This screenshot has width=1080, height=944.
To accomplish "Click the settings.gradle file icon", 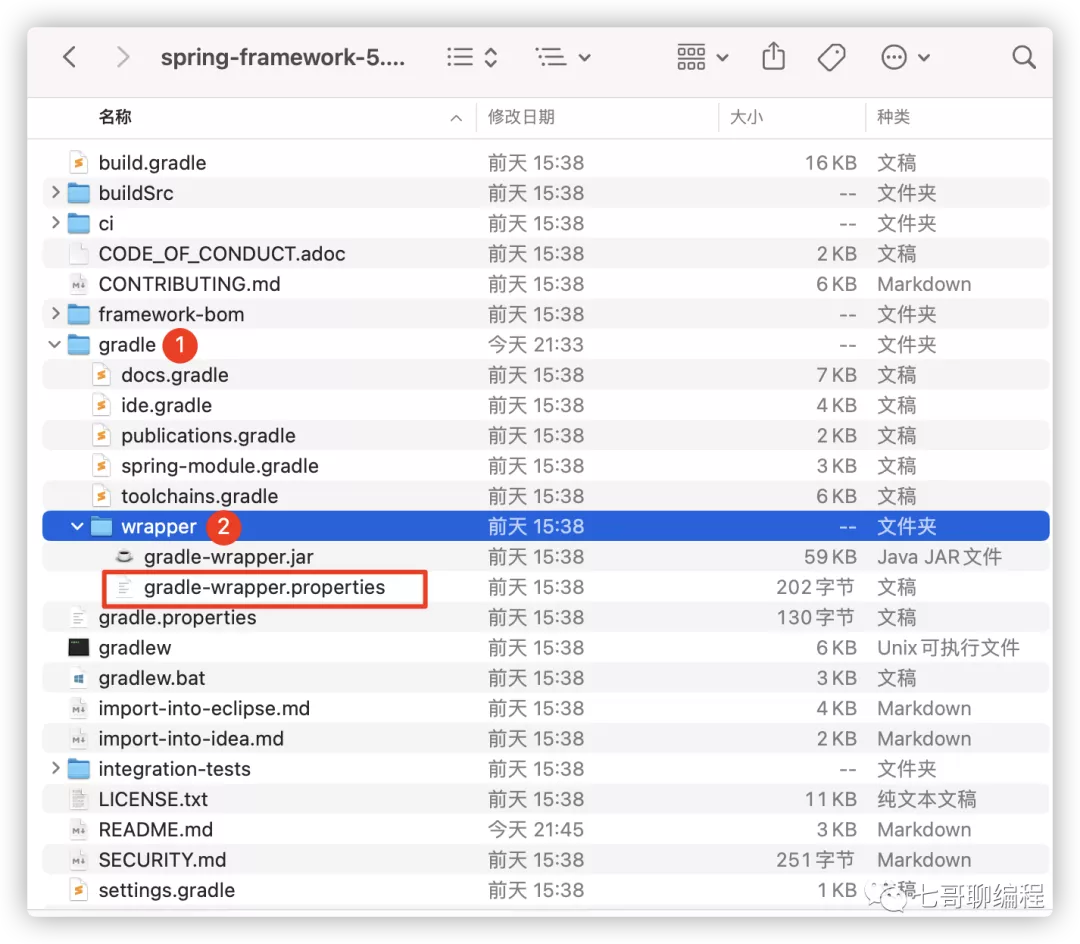I will tap(79, 890).
